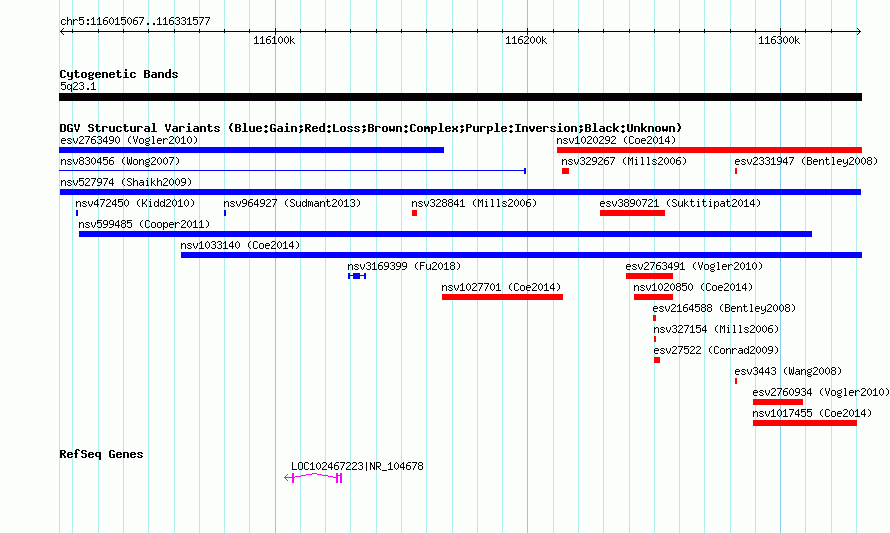The height and width of the screenshot is (533, 890).
Task: Click the esv2763491 (Vogler2010) red bar
Action: point(649,276)
